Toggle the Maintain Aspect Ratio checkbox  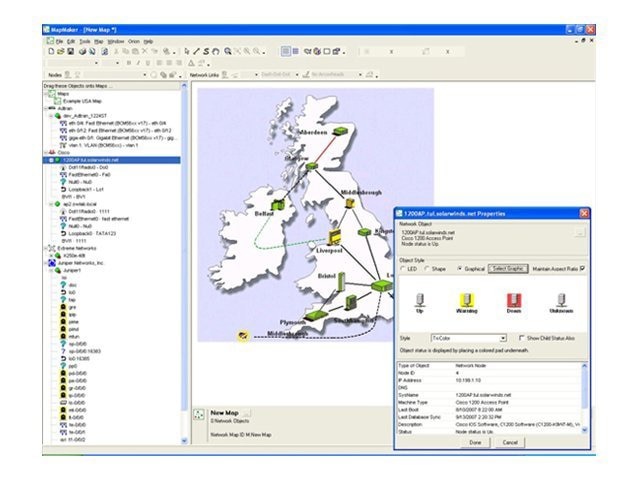tap(581, 269)
